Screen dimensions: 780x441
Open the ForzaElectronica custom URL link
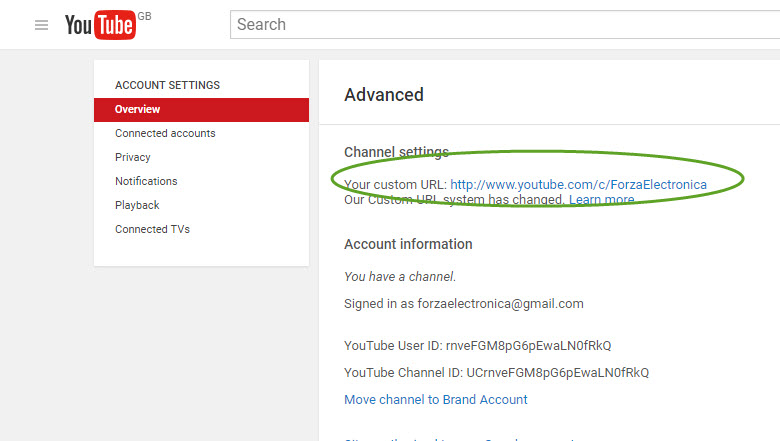(579, 184)
